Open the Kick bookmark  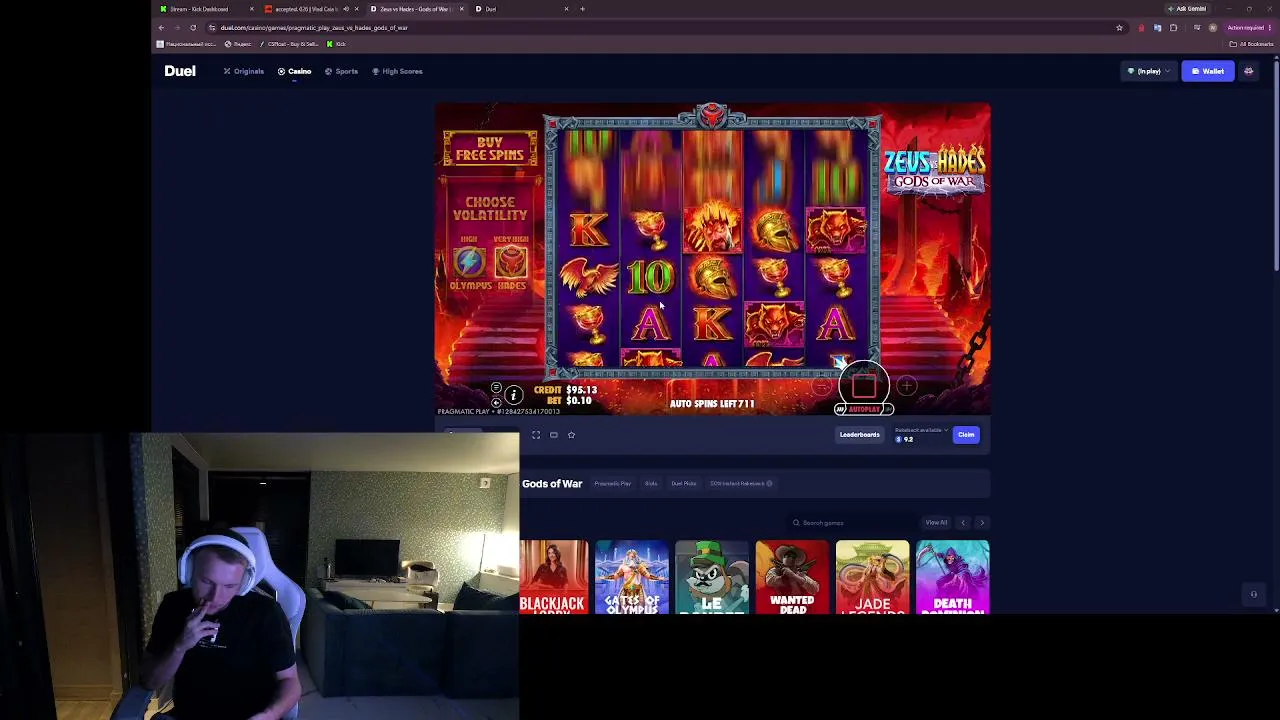[336, 44]
